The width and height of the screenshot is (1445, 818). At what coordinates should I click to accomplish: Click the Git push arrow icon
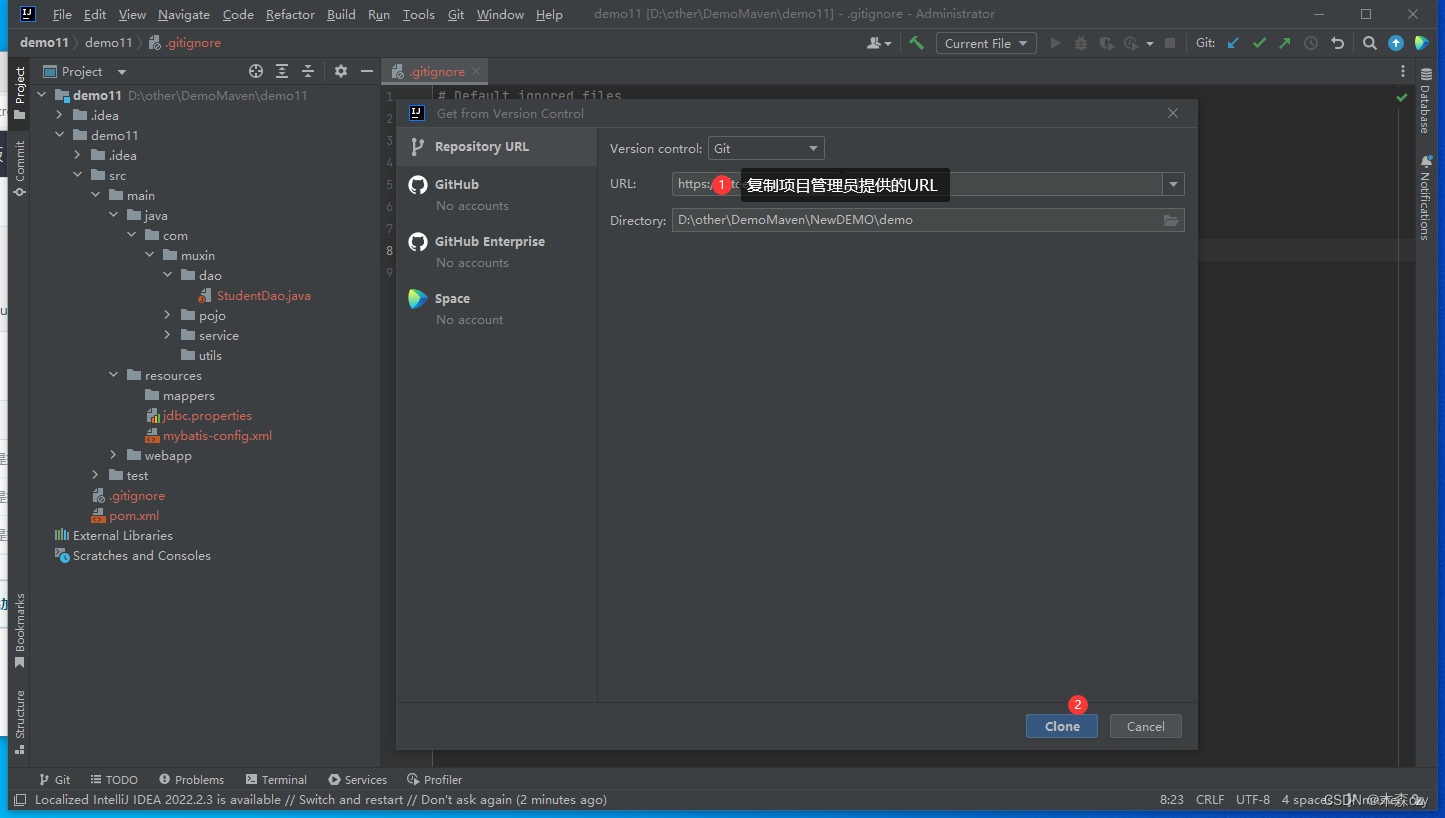tap(1285, 43)
